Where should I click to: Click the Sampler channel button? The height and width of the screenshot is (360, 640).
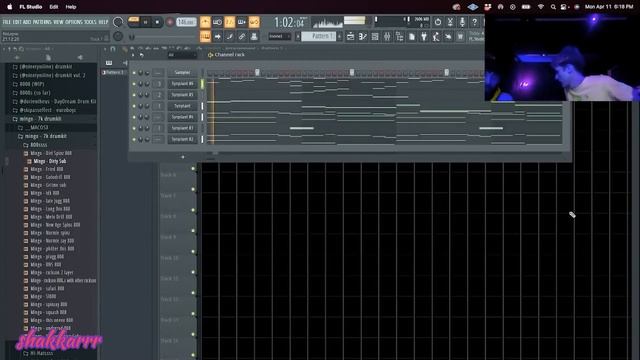click(x=182, y=72)
